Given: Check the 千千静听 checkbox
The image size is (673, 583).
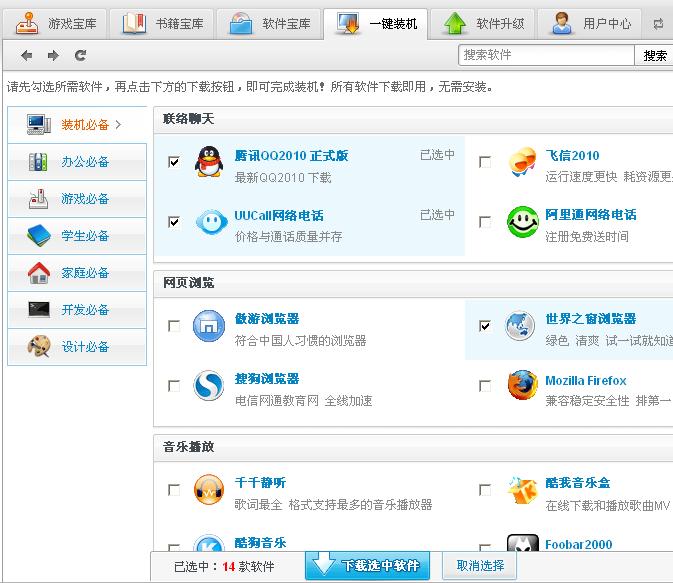Looking at the screenshot, I should (x=174, y=490).
